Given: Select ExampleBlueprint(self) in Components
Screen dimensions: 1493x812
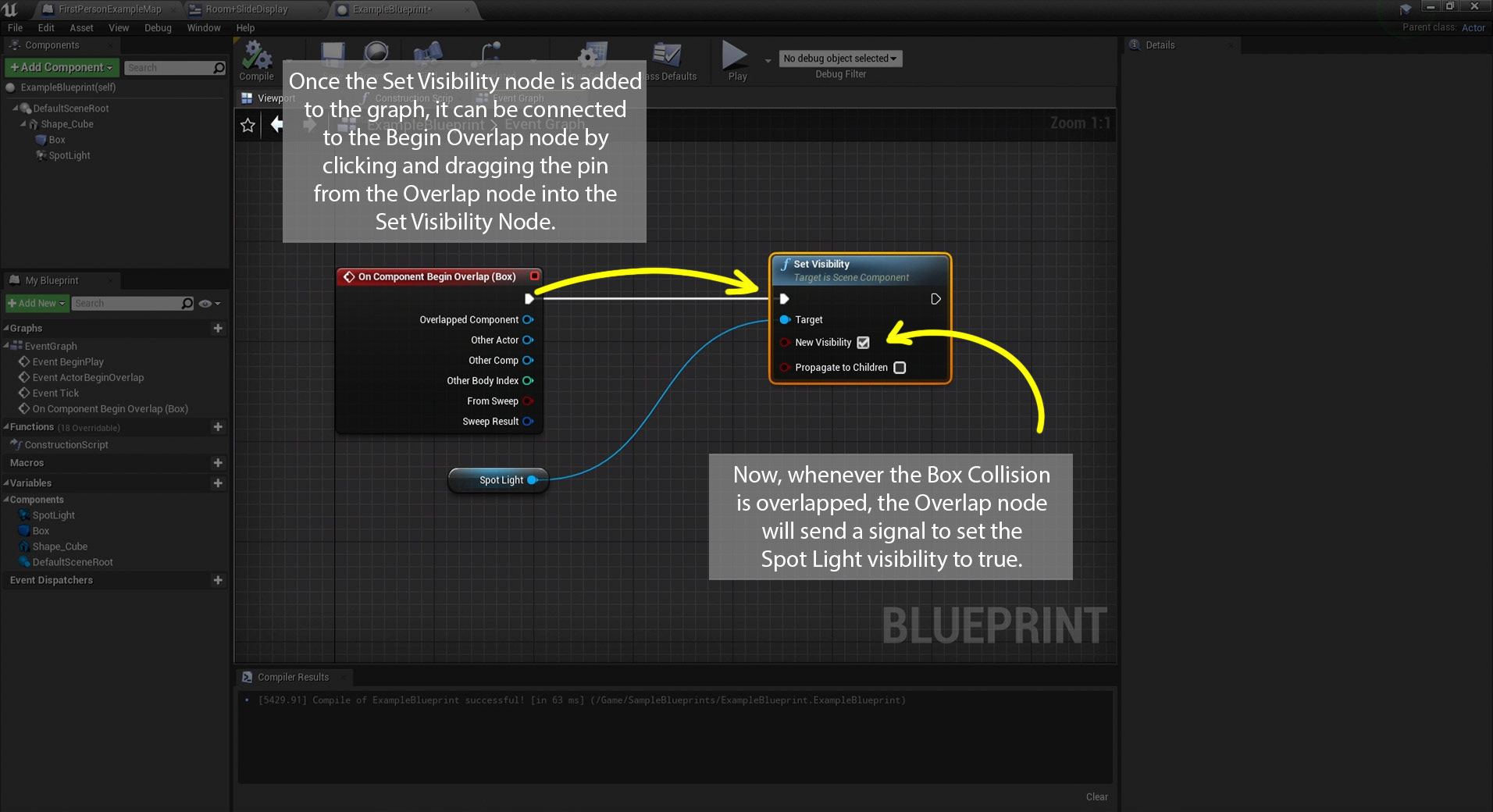Looking at the screenshot, I should pos(68,87).
